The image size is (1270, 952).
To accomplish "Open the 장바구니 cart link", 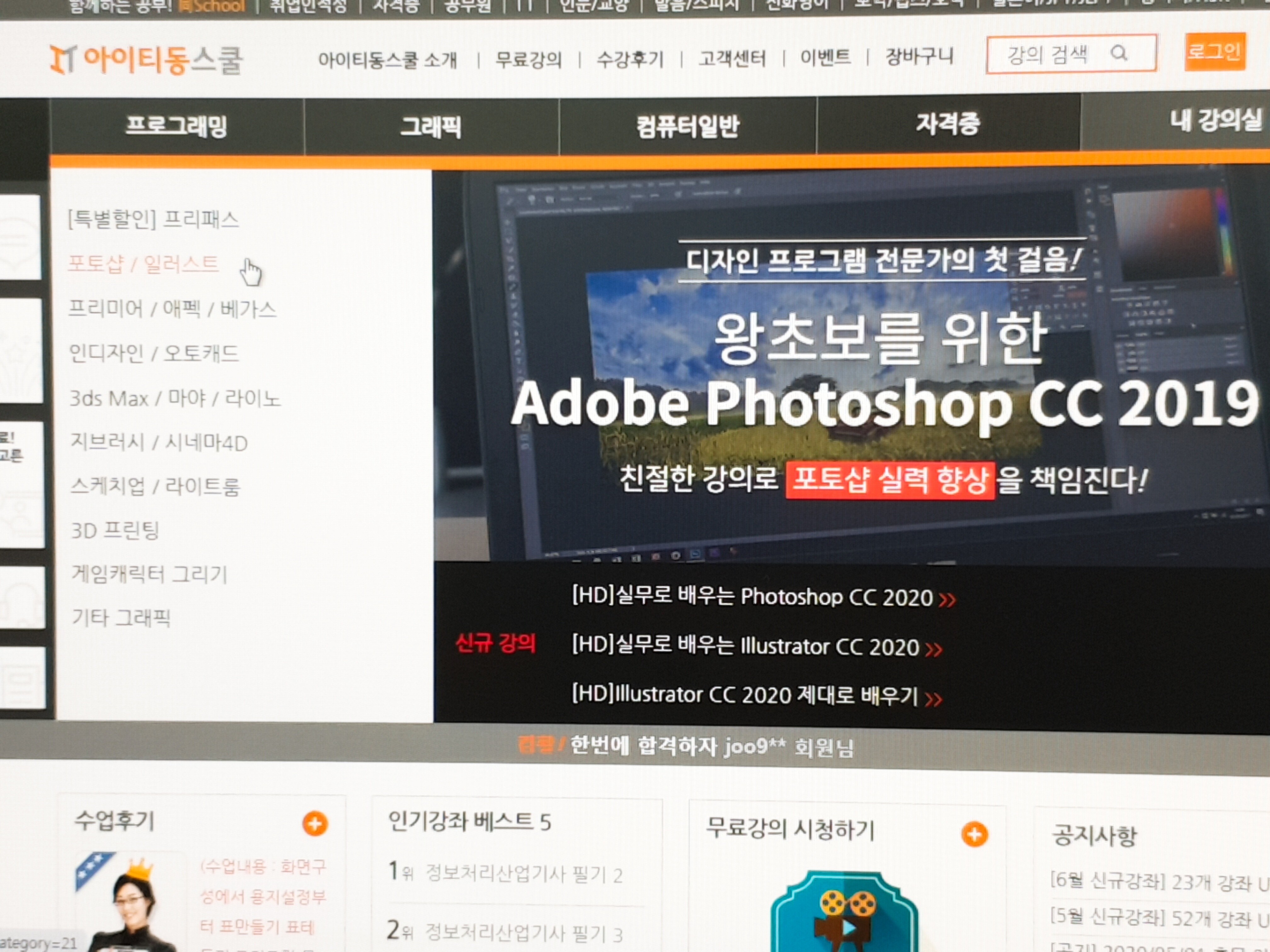I will click(919, 56).
